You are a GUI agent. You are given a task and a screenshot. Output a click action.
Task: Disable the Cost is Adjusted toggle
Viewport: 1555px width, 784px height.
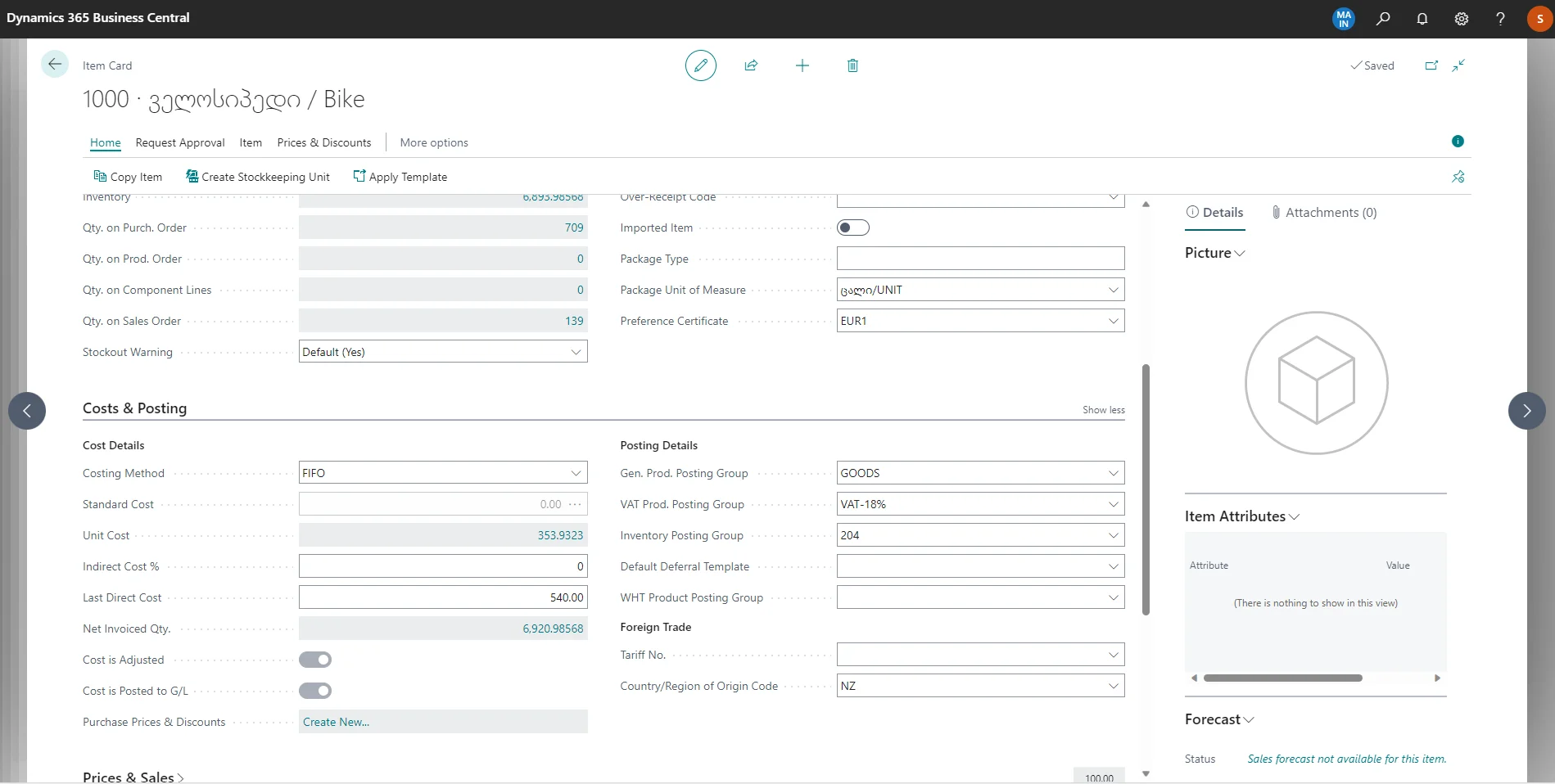pos(315,659)
